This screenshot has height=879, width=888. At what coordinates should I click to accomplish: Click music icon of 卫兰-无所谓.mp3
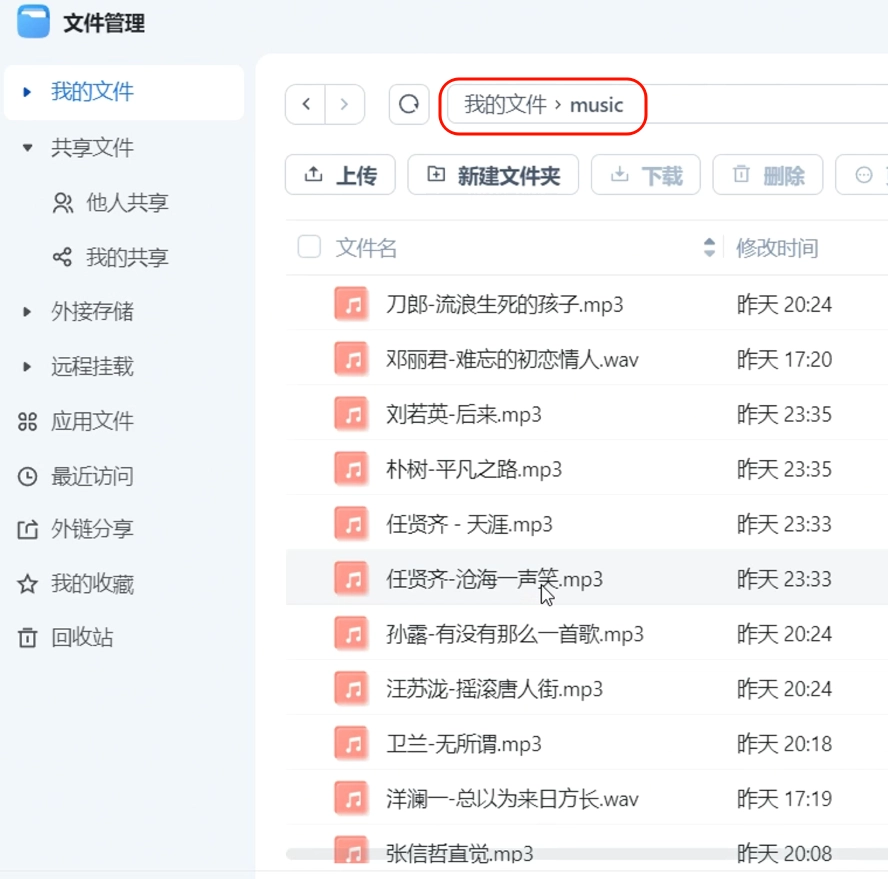[x=352, y=744]
